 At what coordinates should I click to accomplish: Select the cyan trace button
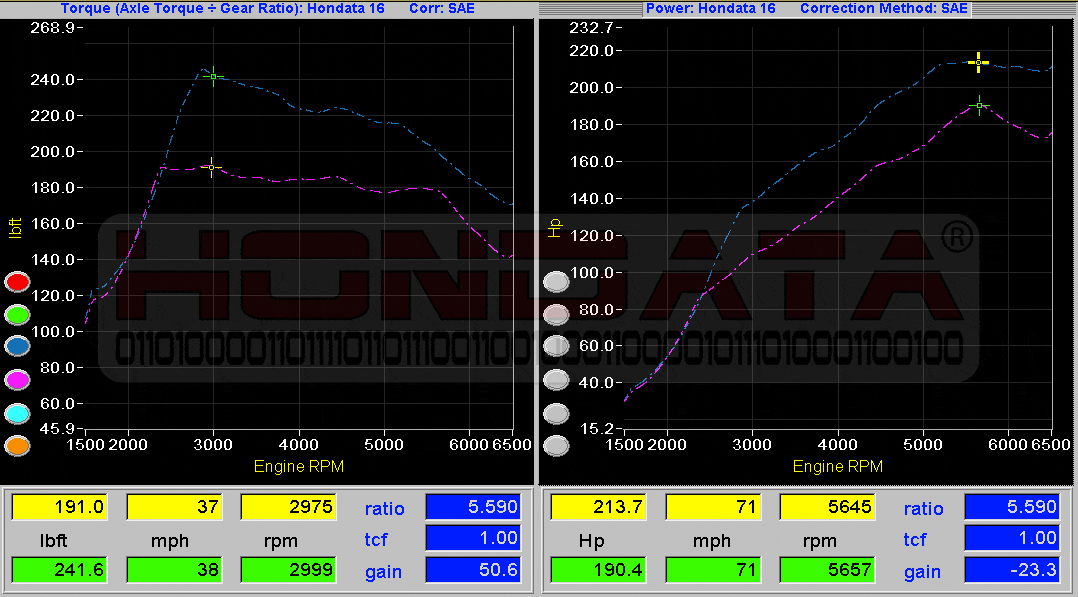pyautogui.click(x=17, y=412)
